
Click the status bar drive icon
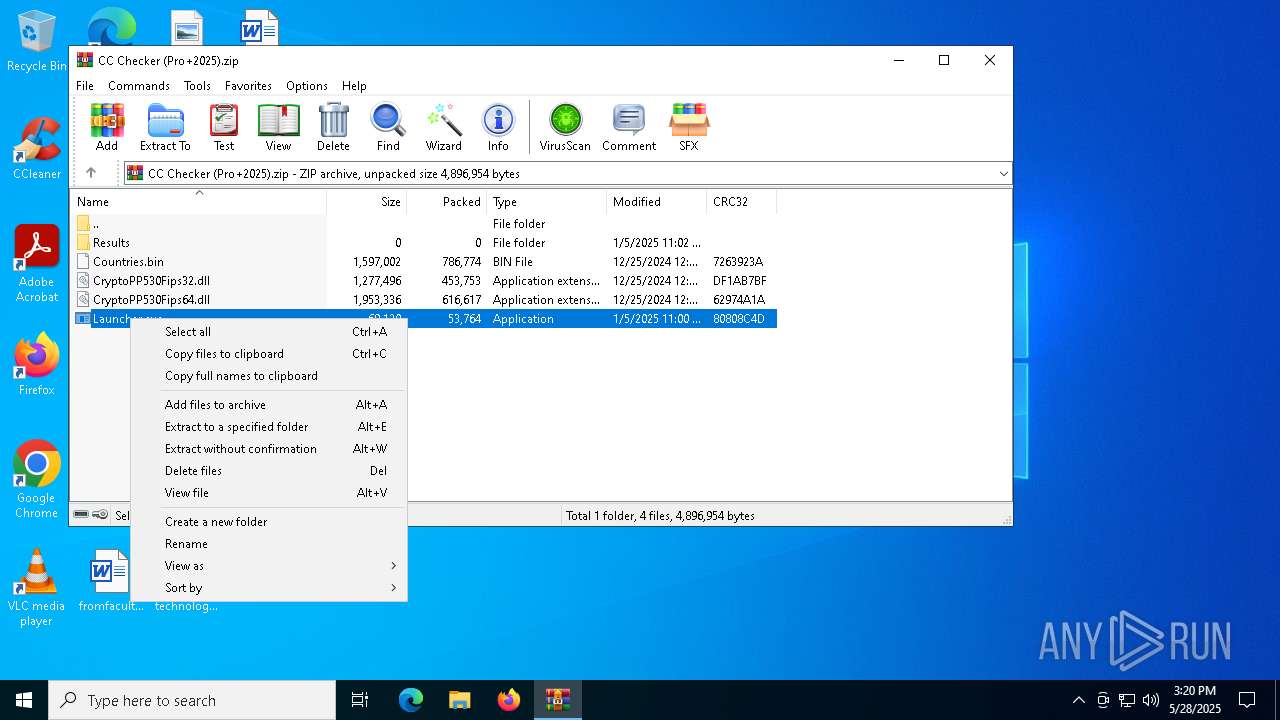point(81,515)
